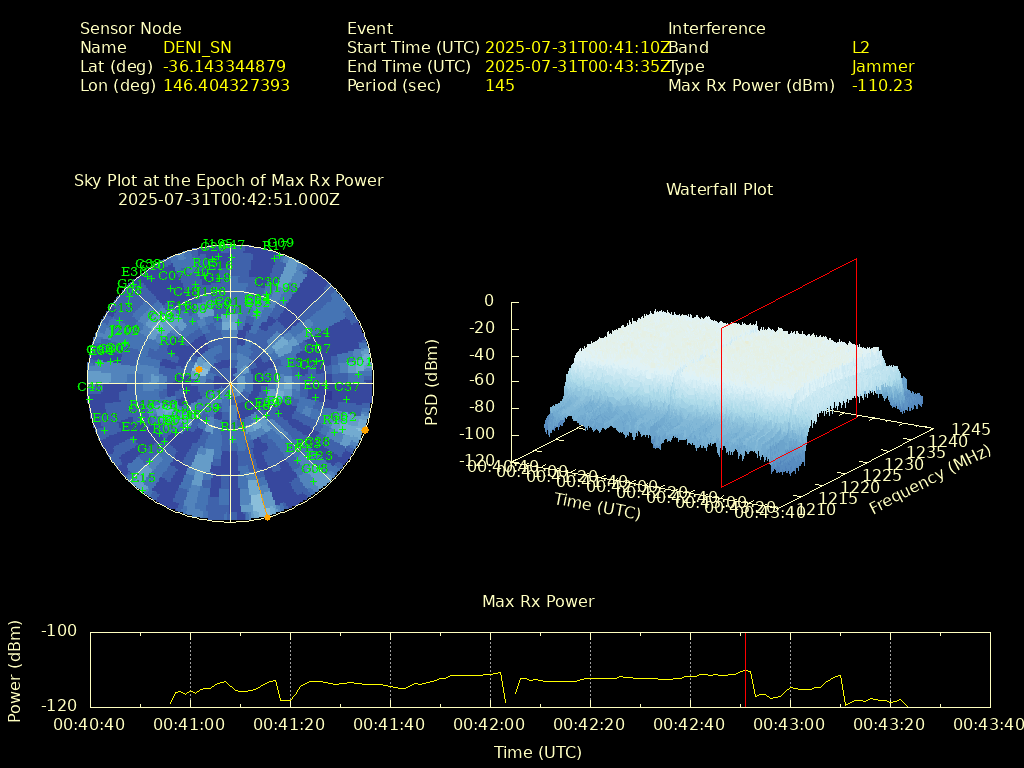
Task: Click the orange dot on sky plot's right edge
Action: (365, 430)
